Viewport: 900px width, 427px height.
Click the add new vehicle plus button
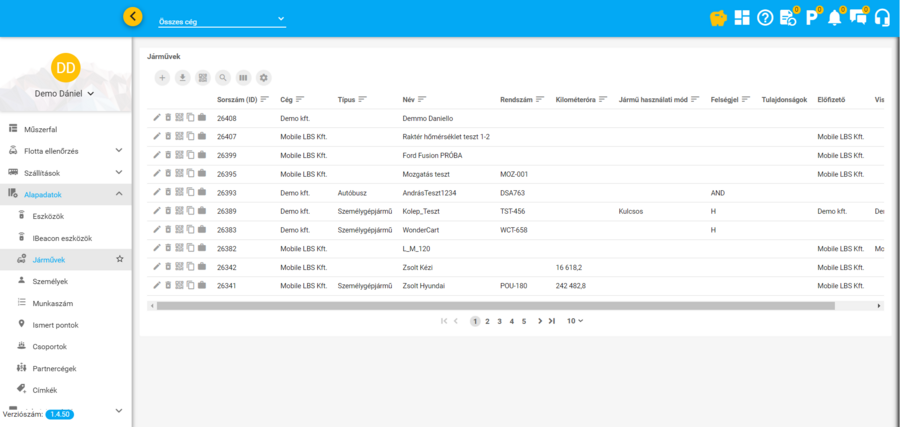coord(163,78)
